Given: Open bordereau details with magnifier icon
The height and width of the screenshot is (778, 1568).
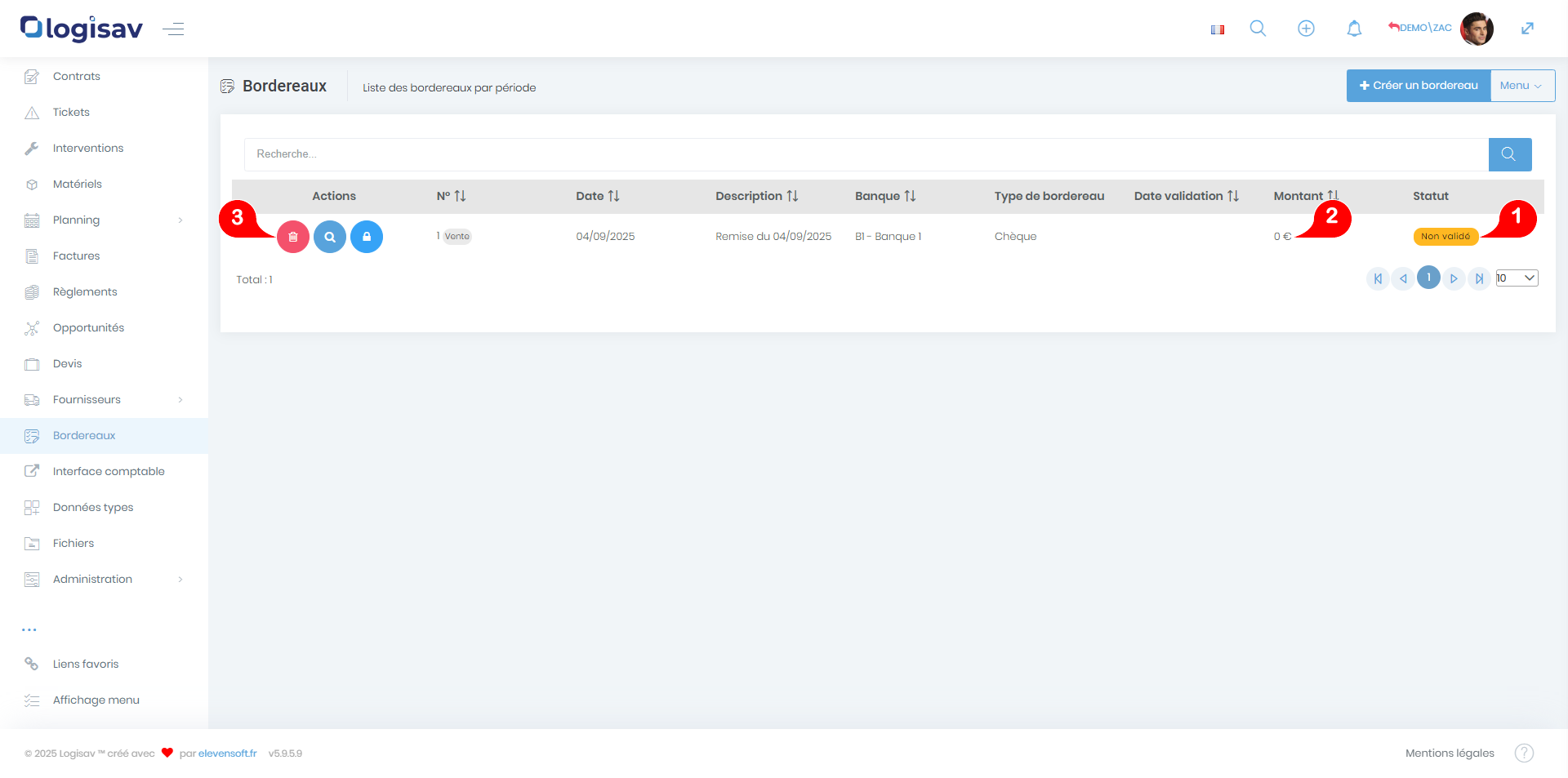Looking at the screenshot, I should (330, 237).
